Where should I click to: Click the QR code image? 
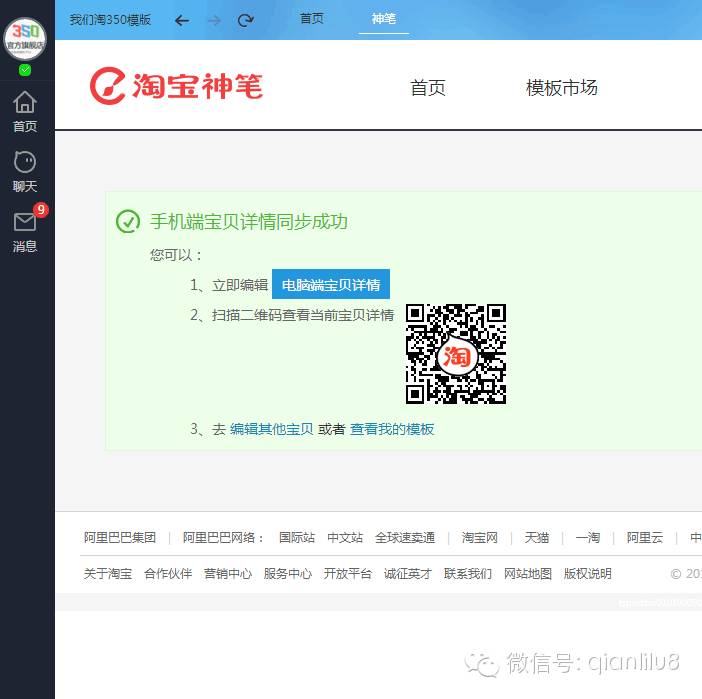(x=456, y=354)
